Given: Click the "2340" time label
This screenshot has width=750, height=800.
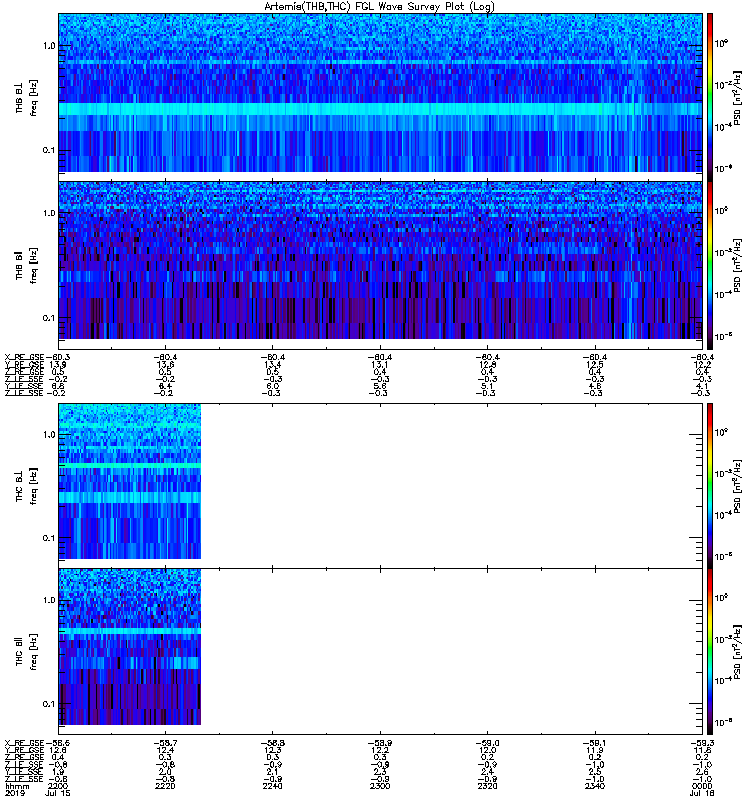Looking at the screenshot, I should (x=594, y=786).
